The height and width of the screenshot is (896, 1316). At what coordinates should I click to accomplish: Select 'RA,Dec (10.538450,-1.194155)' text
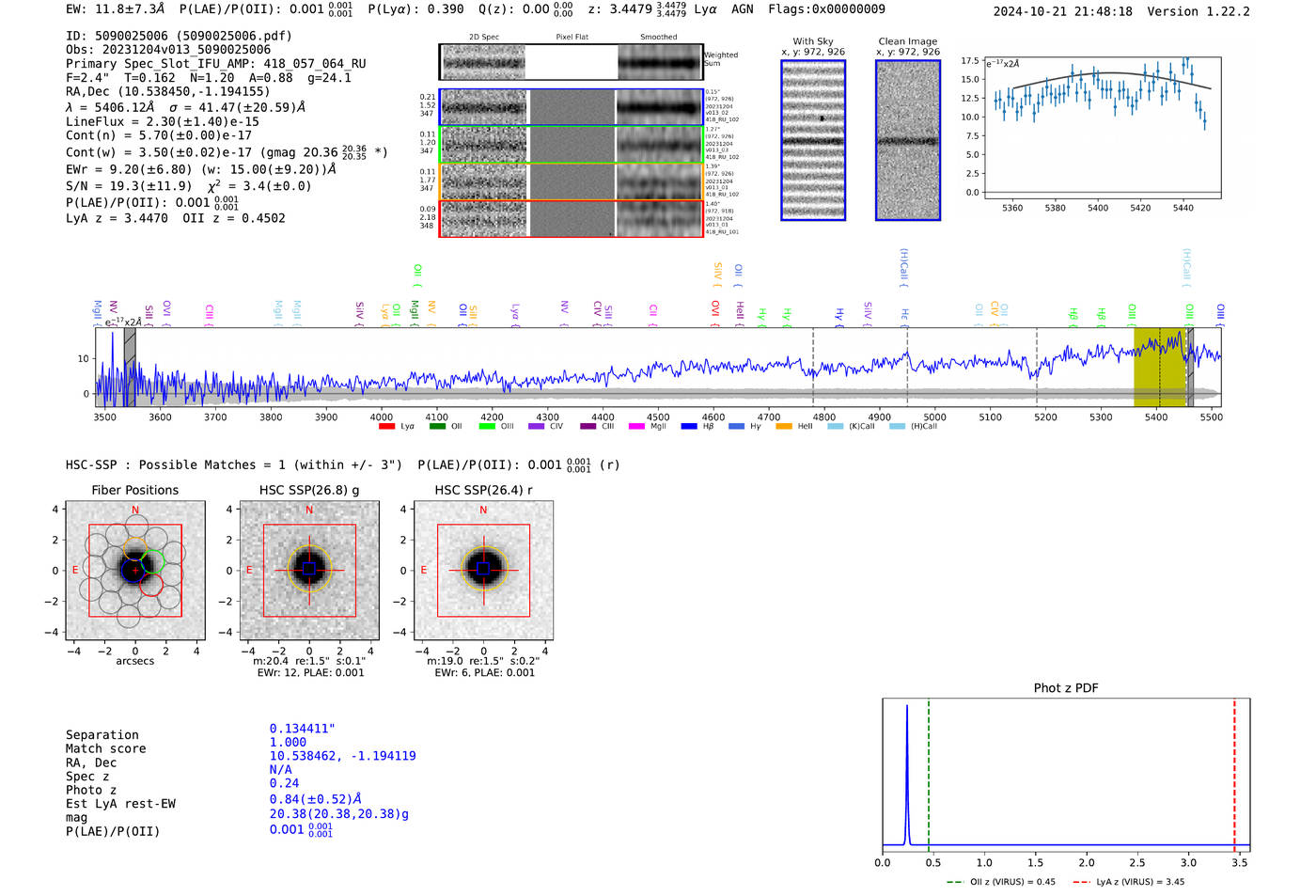pyautogui.click(x=167, y=91)
